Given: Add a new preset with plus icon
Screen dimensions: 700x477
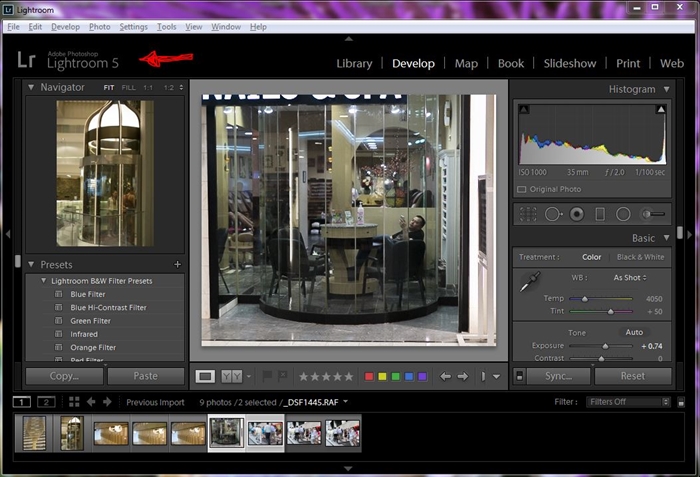Looking at the screenshot, I should click(x=177, y=265).
